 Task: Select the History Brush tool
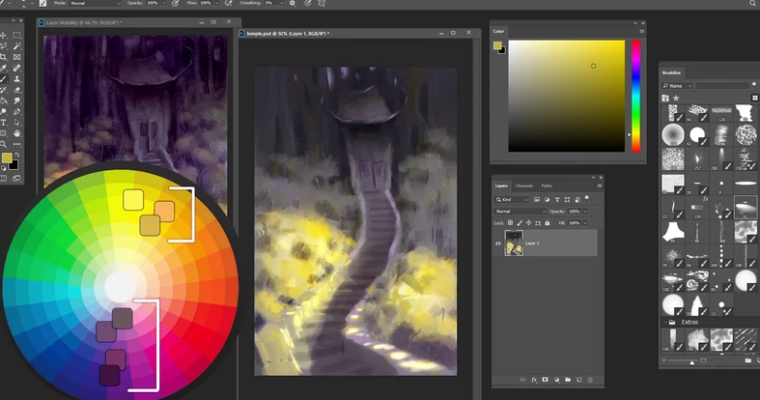pos(3,90)
